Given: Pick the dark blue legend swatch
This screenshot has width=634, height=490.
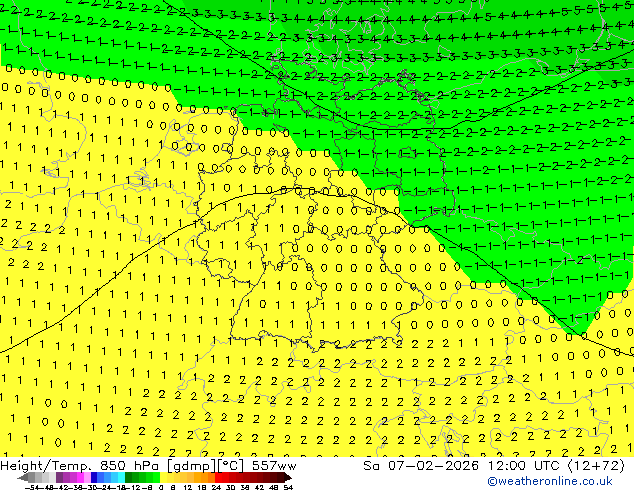Looking at the screenshot, I should pos(94,477).
